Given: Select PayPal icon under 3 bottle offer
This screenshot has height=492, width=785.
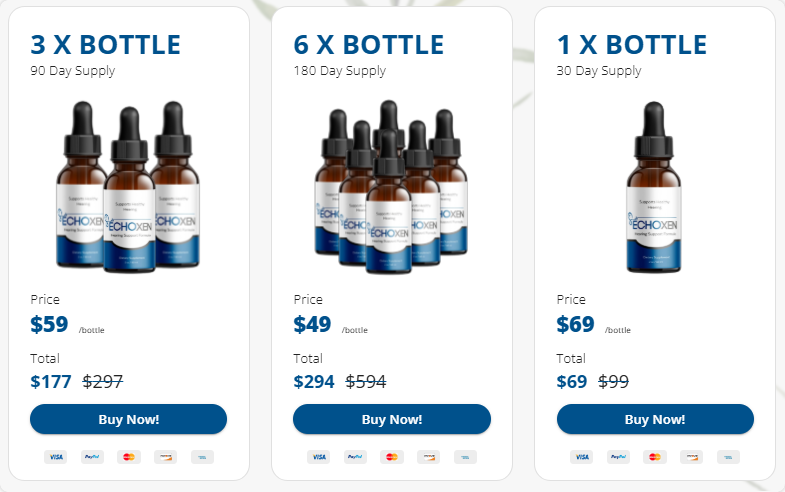Looking at the screenshot, I should [92, 456].
